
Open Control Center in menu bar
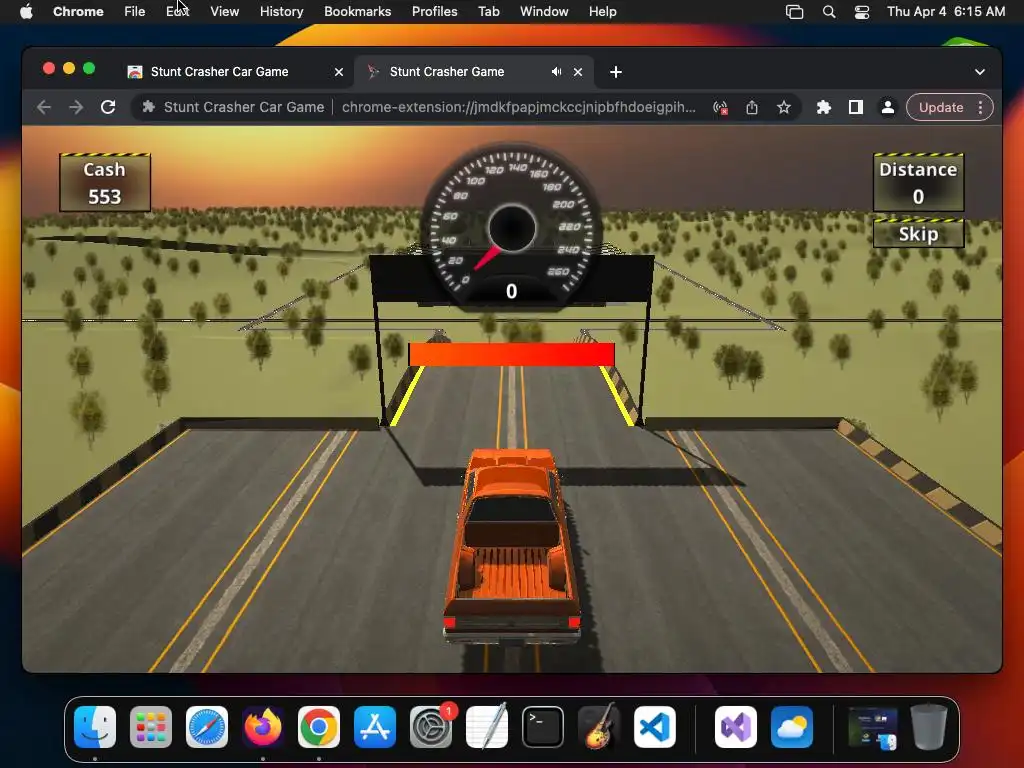(861, 12)
